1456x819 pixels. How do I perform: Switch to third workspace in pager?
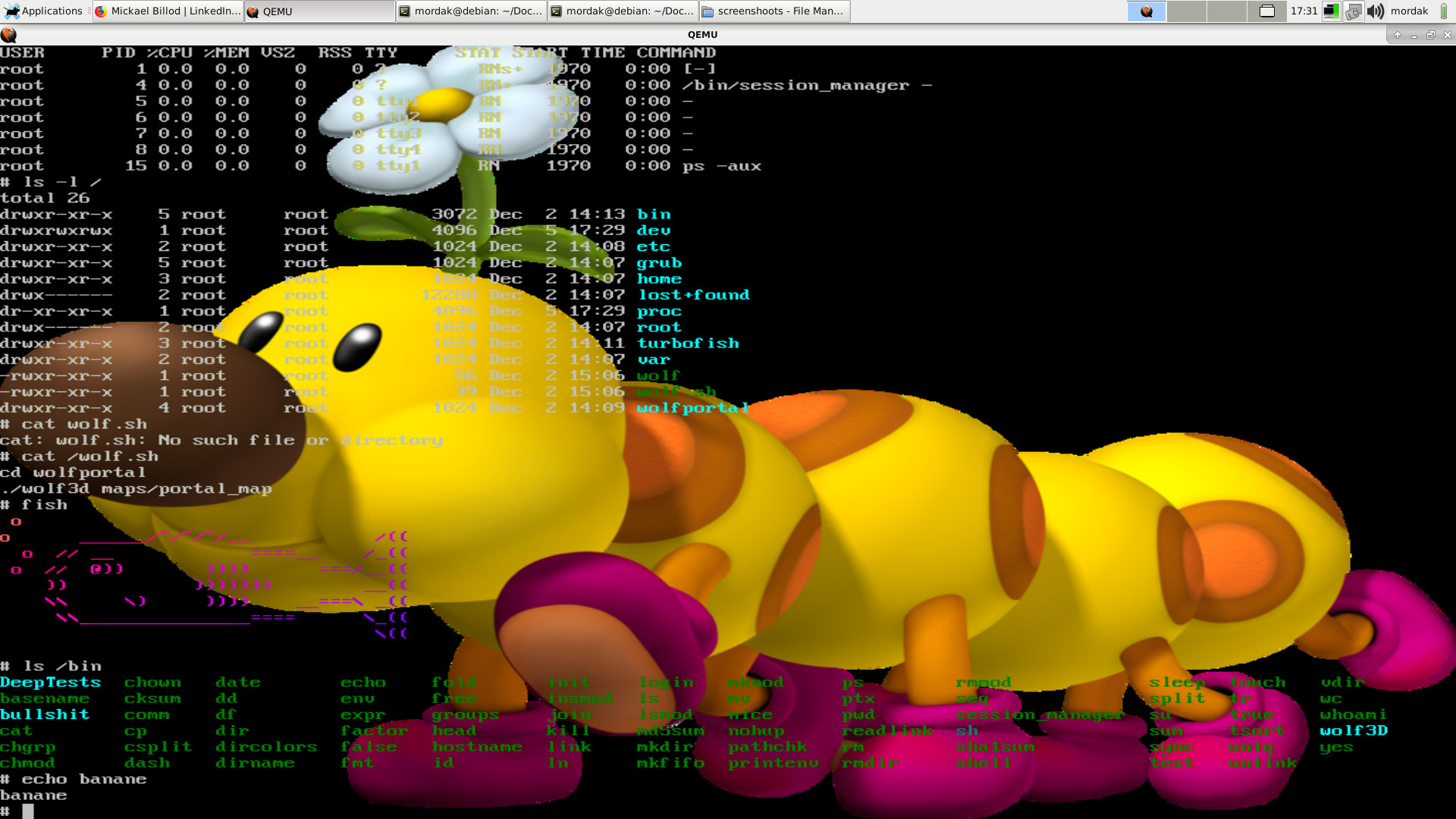(1226, 11)
